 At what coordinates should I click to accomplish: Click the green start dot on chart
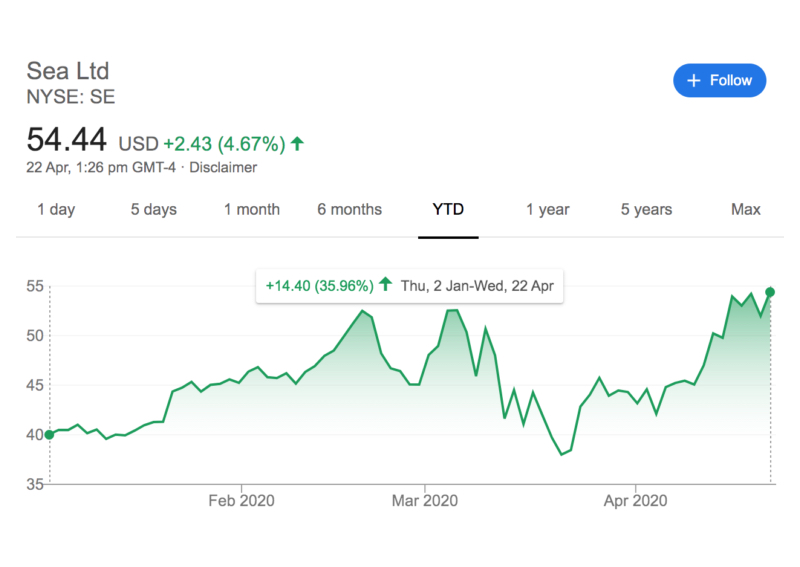(x=49, y=434)
